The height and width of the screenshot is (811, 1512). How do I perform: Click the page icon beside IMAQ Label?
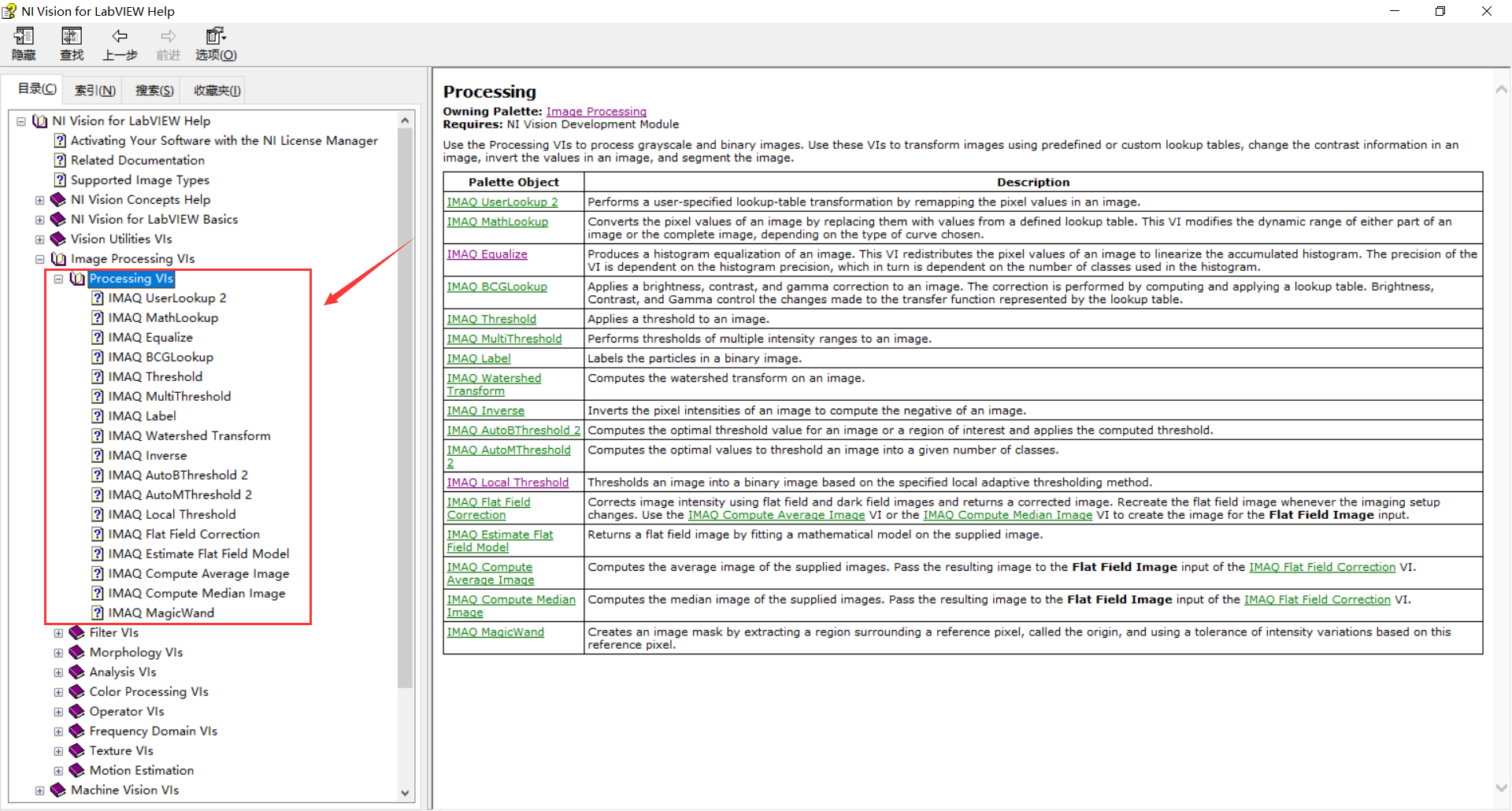[x=98, y=417]
